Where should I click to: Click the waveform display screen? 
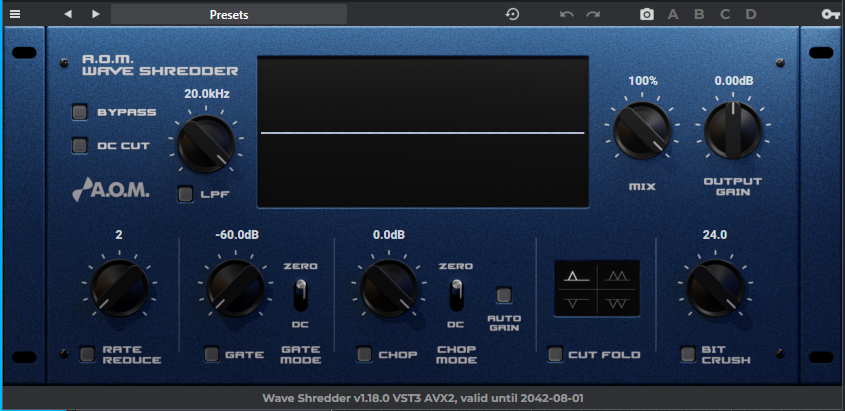tap(423, 132)
